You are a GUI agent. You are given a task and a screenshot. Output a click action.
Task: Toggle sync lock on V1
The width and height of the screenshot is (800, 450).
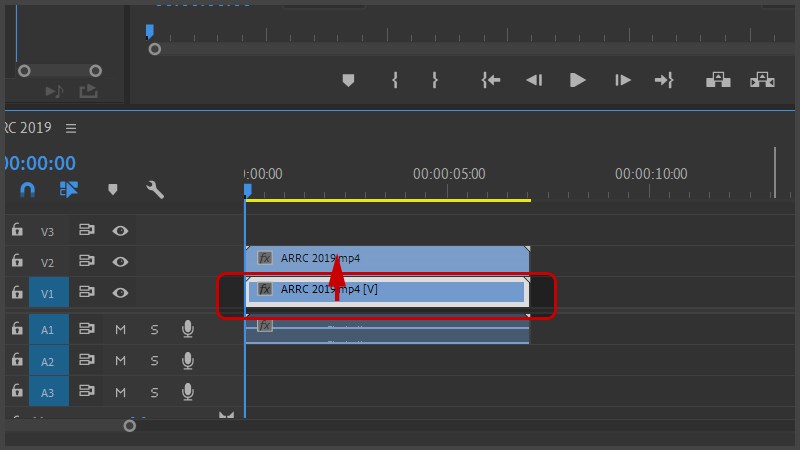[x=87, y=292]
